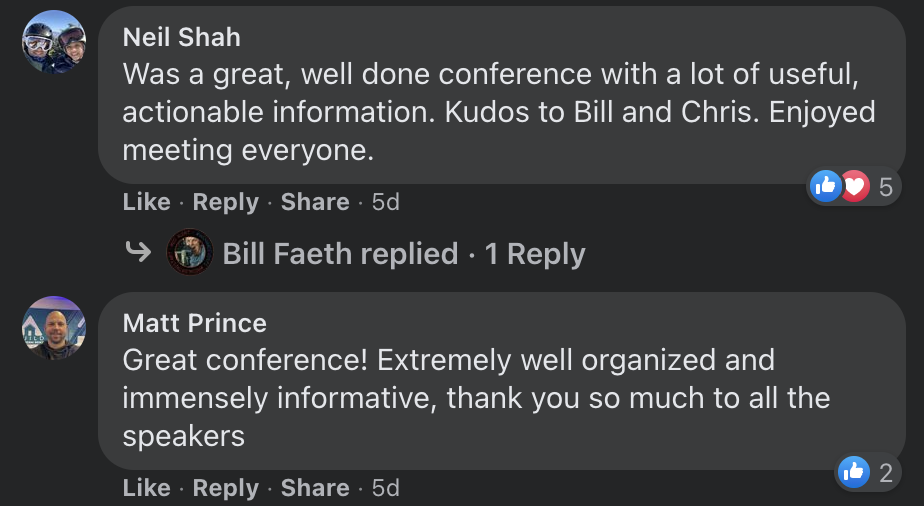
Task: Open Neil Shah's profile picture
Action: [54, 42]
